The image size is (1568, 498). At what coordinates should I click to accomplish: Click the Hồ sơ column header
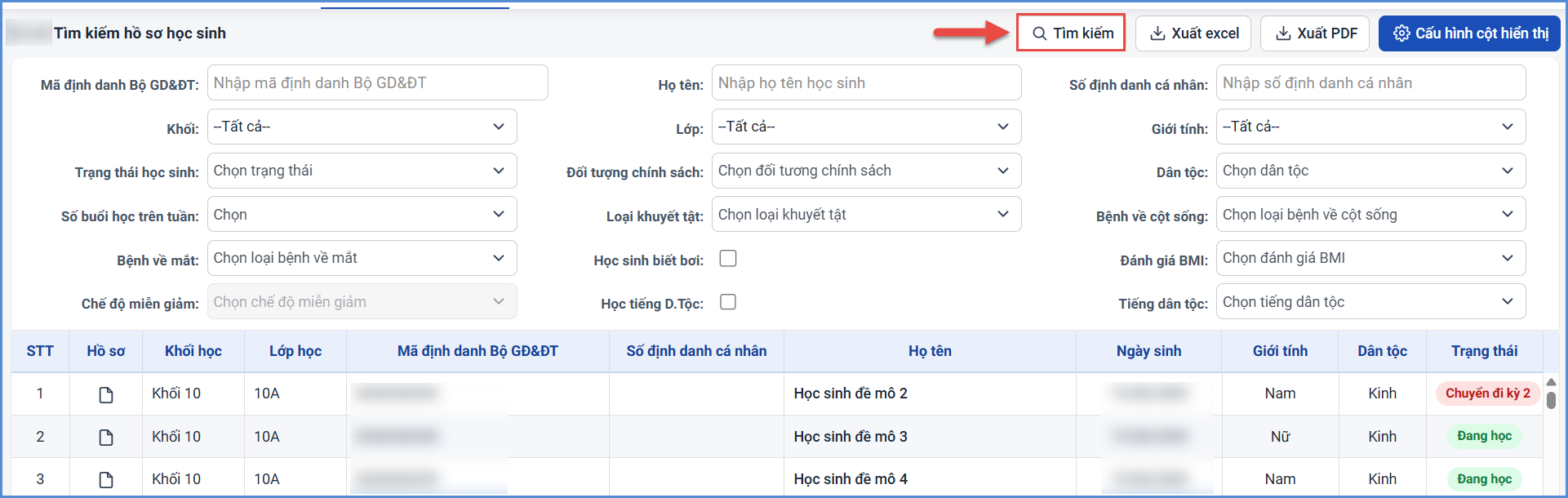[x=106, y=351]
